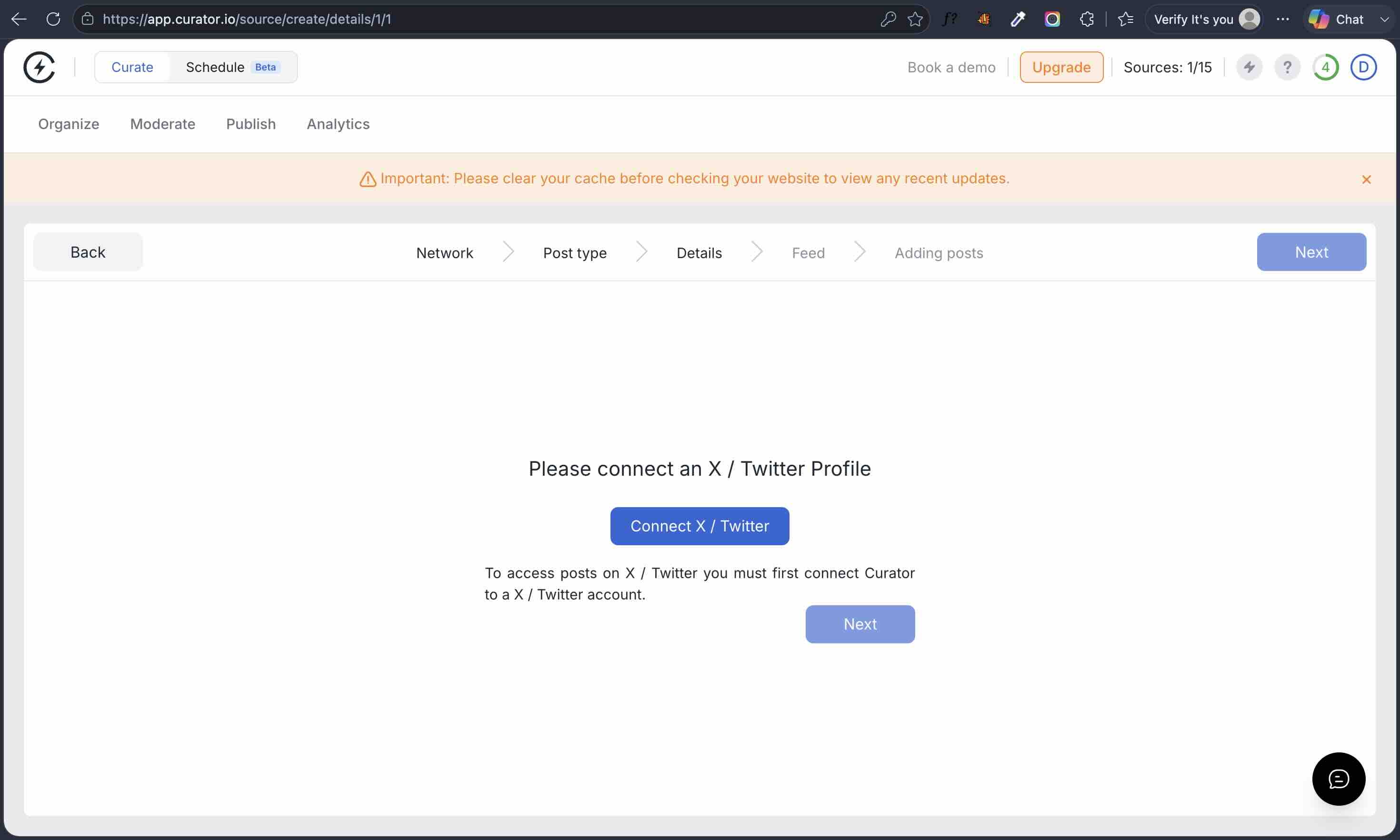Click the orange bug extension icon
Viewport: 1400px width, 840px height.
coord(984,19)
